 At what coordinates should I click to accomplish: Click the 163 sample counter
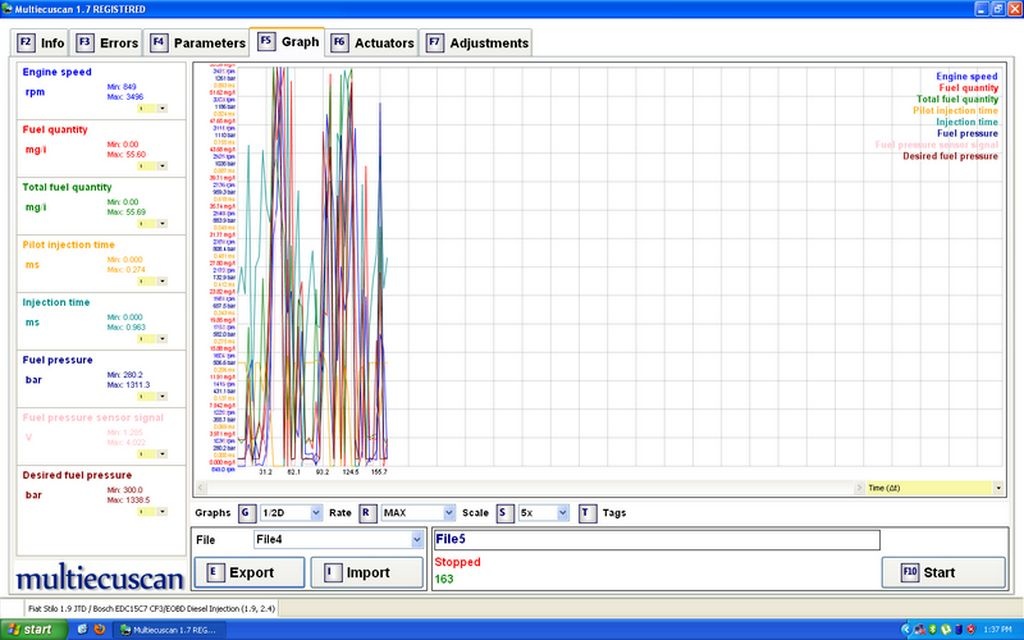(x=444, y=579)
